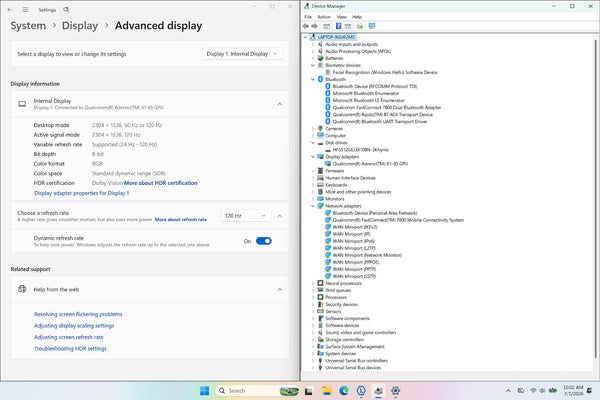Collapse the Choose a refresh rate section

(280, 216)
